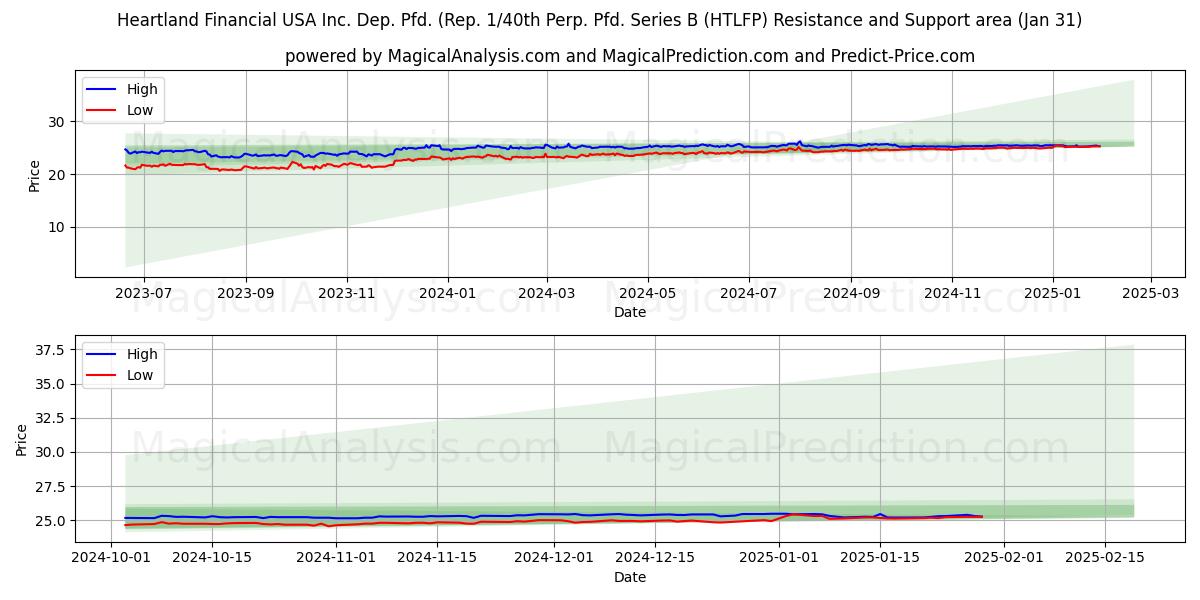Click the 'Price' y-axis label of top chart

[34, 175]
